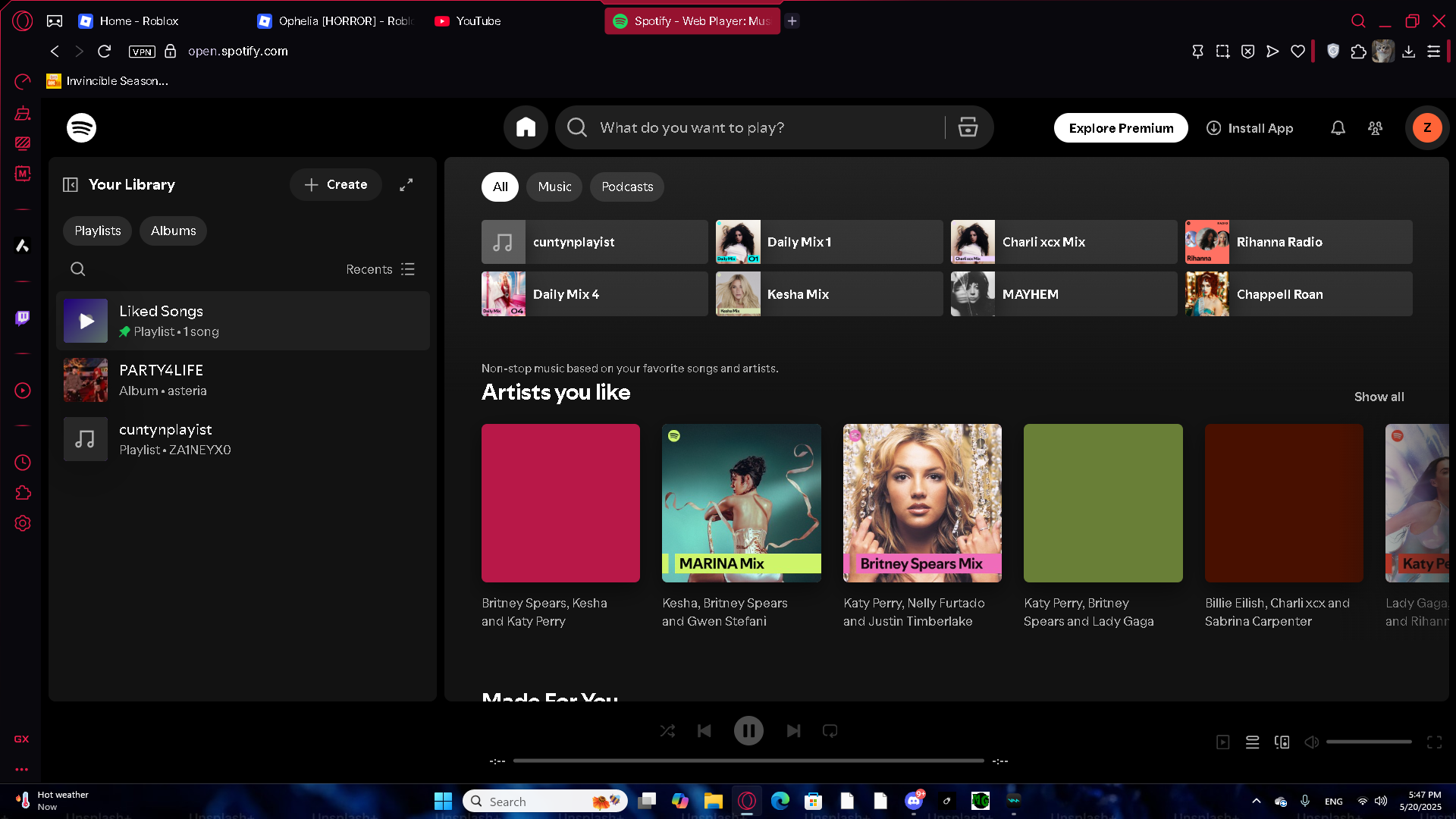Toggle shuffle playback
Viewport: 1456px width, 819px height.
pos(667,731)
